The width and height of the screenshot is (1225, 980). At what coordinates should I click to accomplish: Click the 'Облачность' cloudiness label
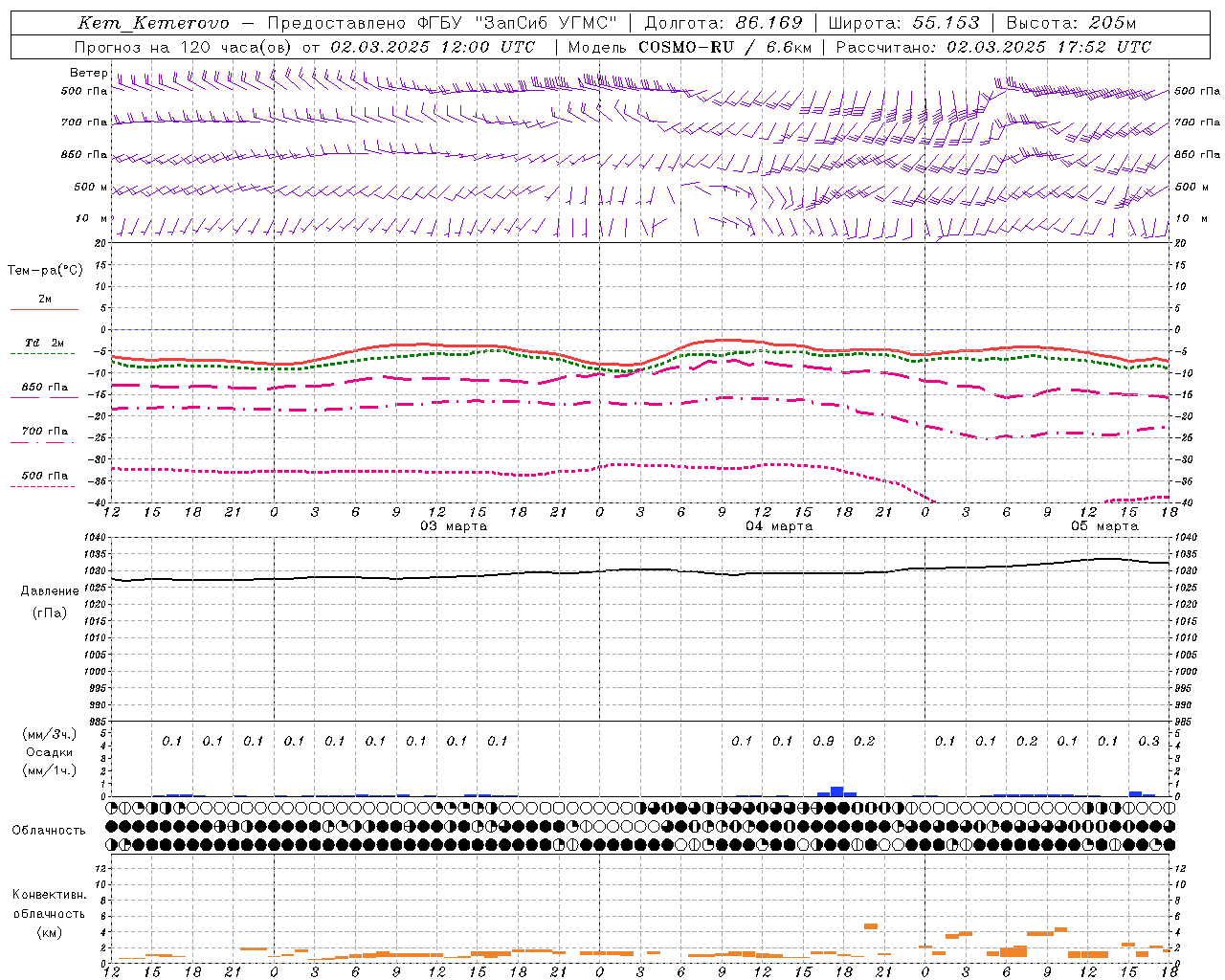49,831
